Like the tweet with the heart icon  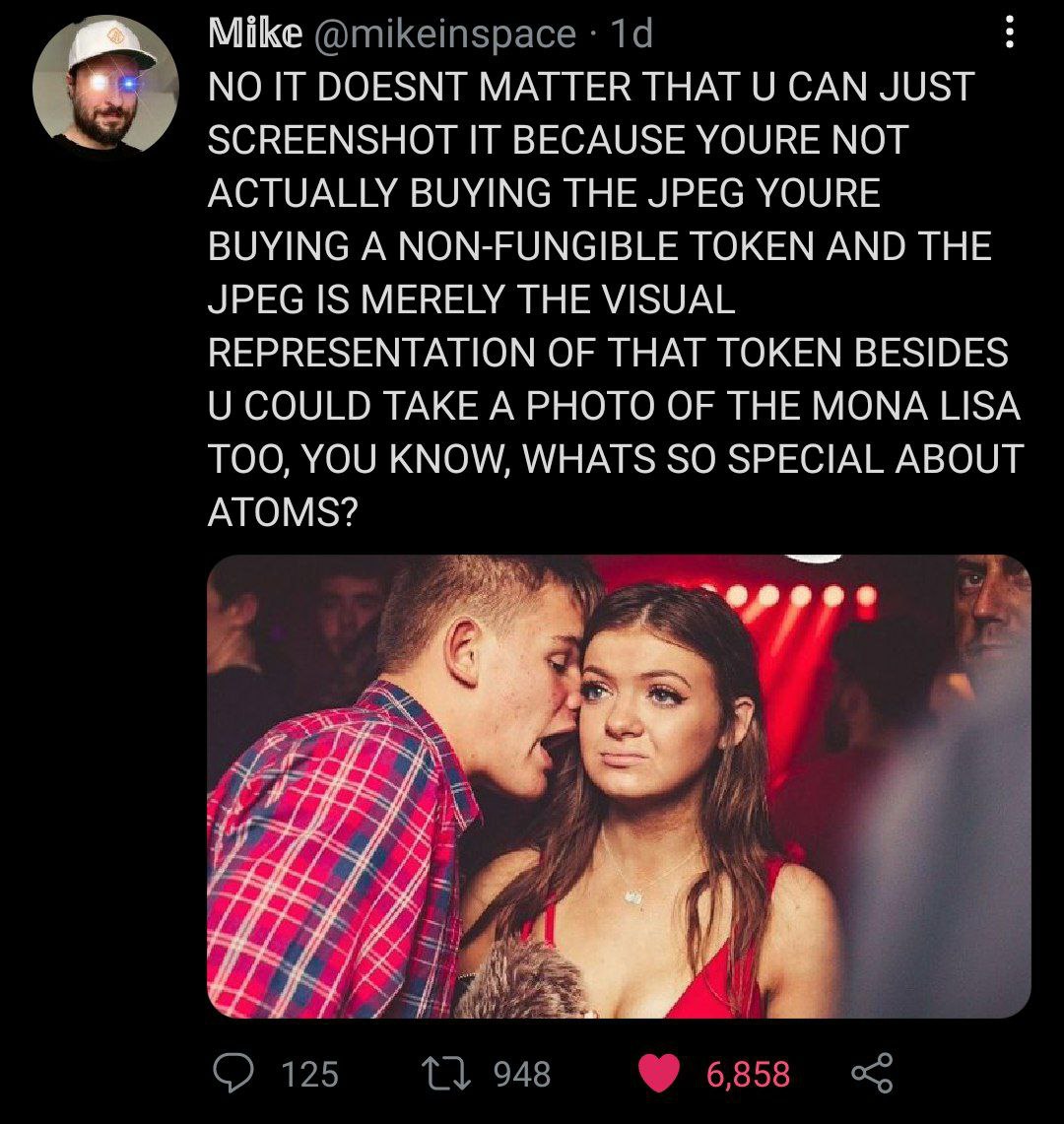click(659, 1073)
